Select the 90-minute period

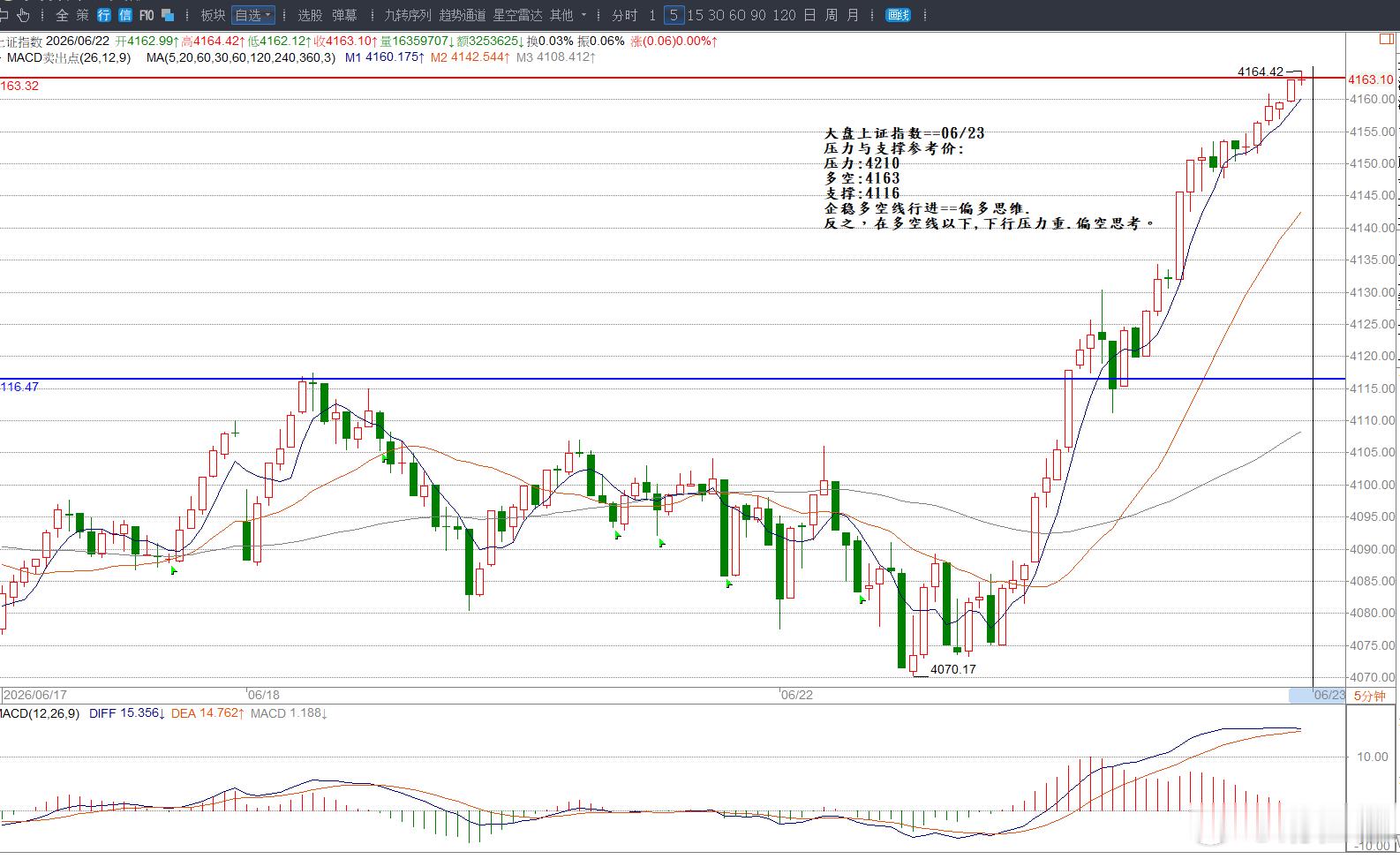point(758,15)
